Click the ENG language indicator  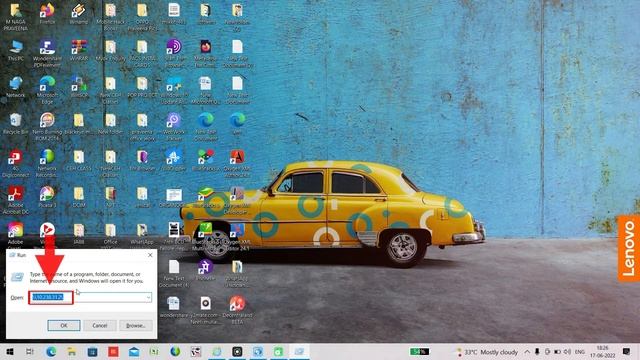click(580, 351)
